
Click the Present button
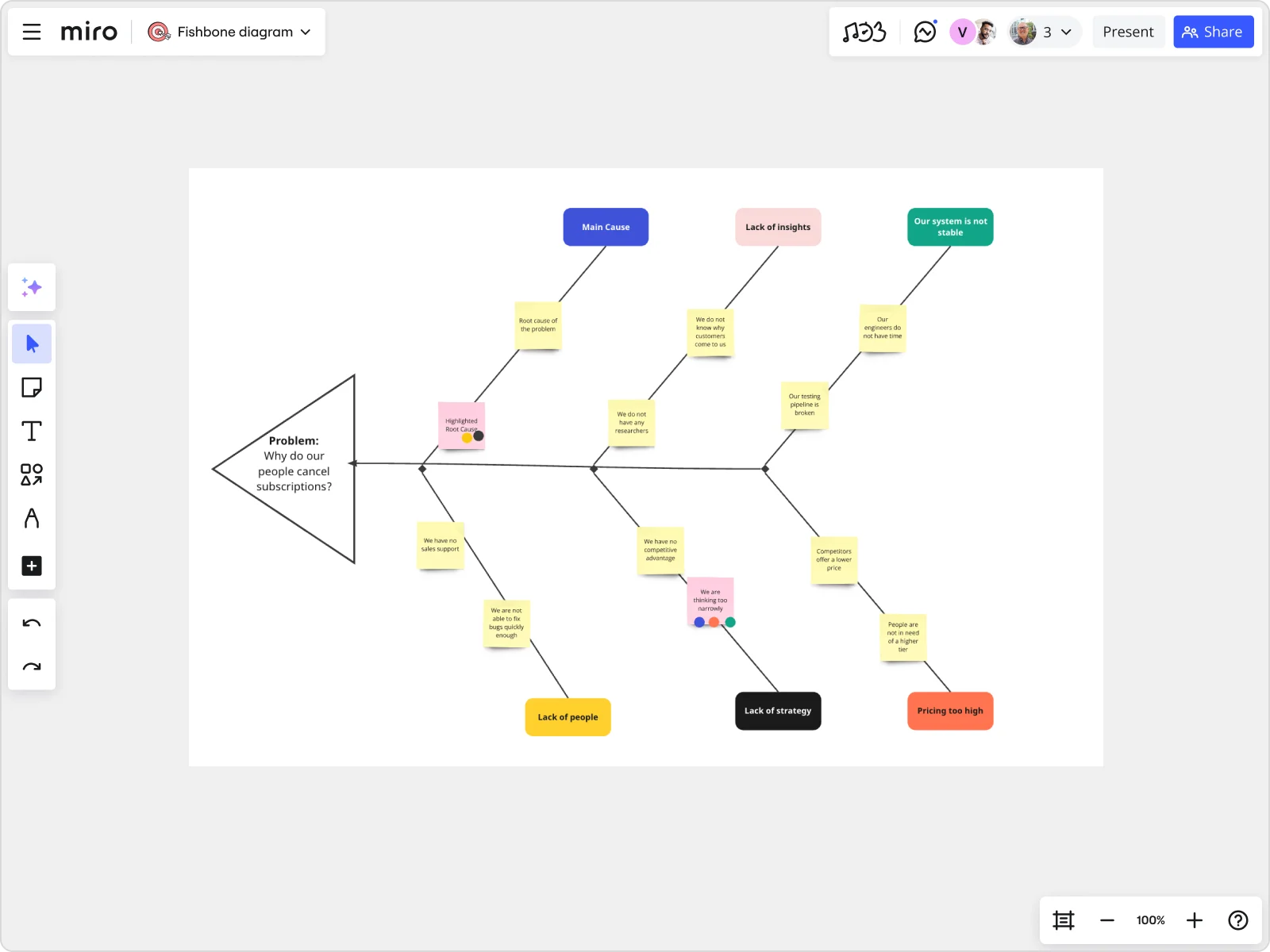point(1127,32)
